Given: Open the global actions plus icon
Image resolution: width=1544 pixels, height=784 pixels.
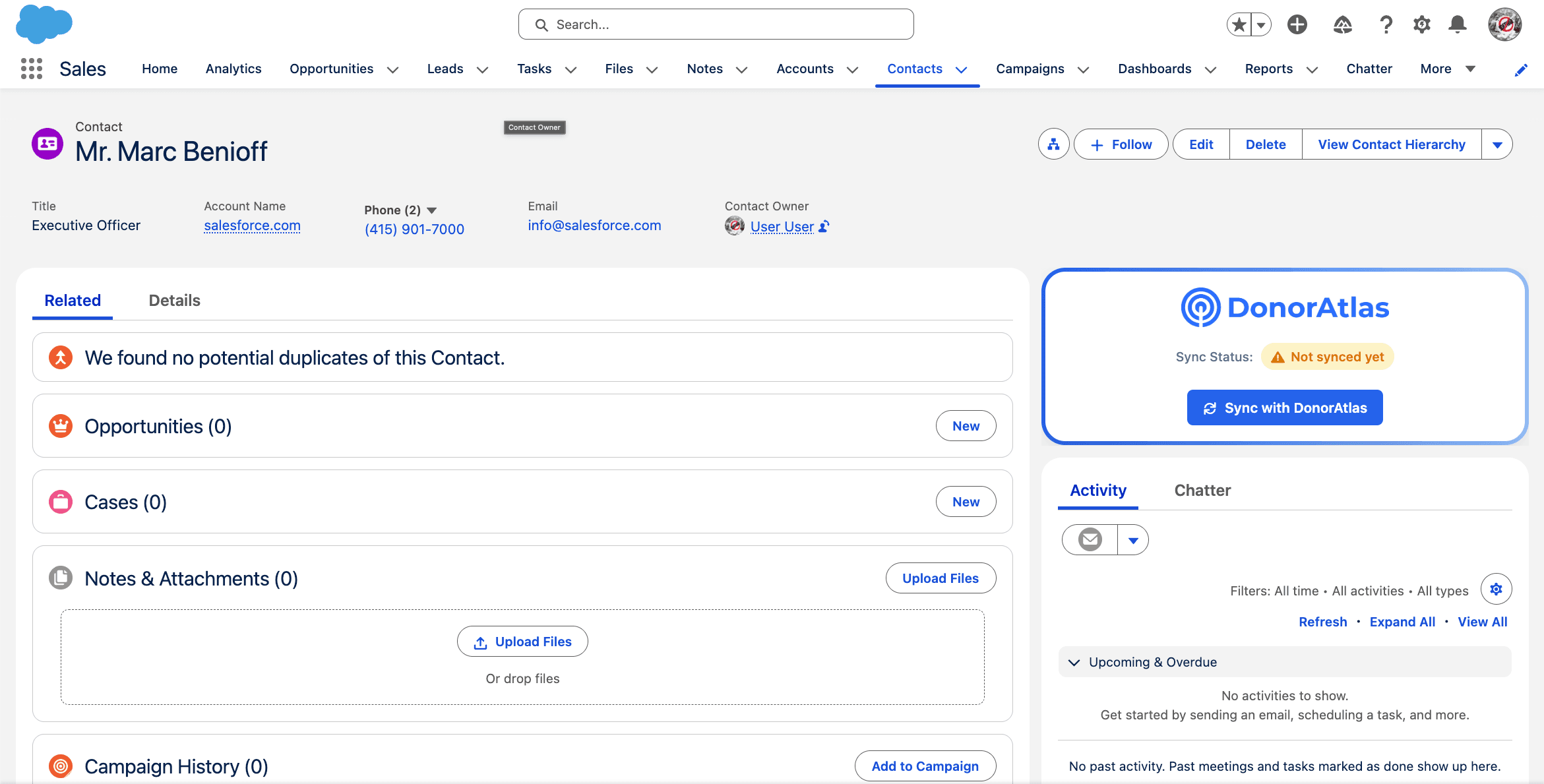Looking at the screenshot, I should pos(1297,24).
